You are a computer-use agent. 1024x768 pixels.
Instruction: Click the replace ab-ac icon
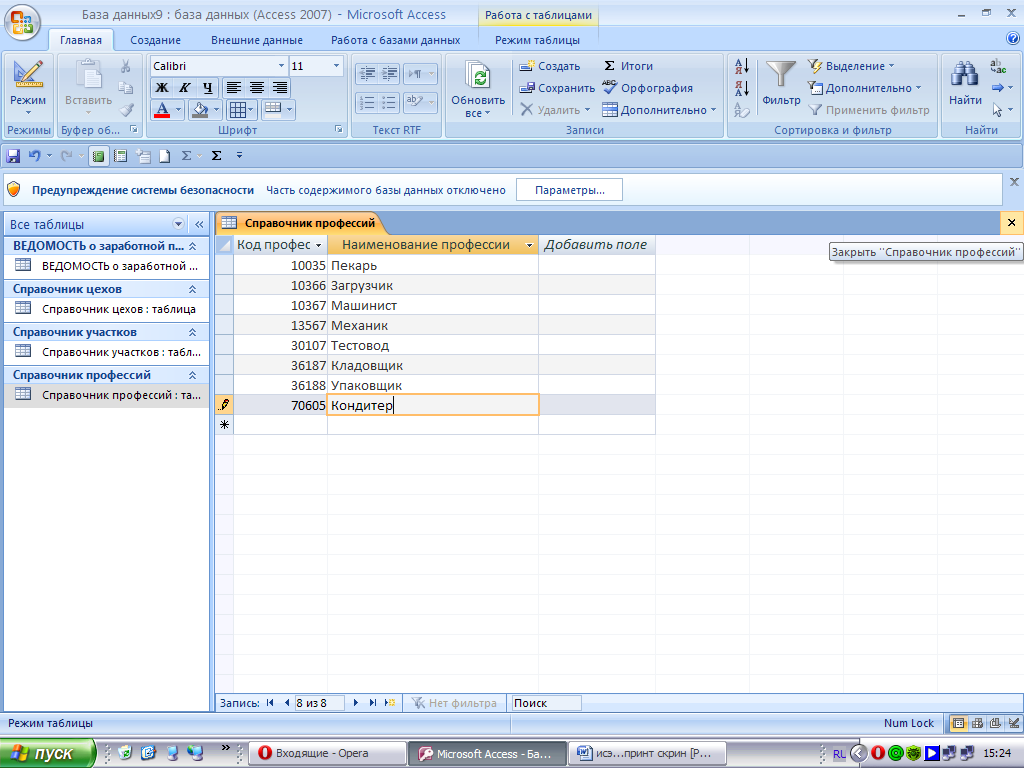click(x=998, y=66)
